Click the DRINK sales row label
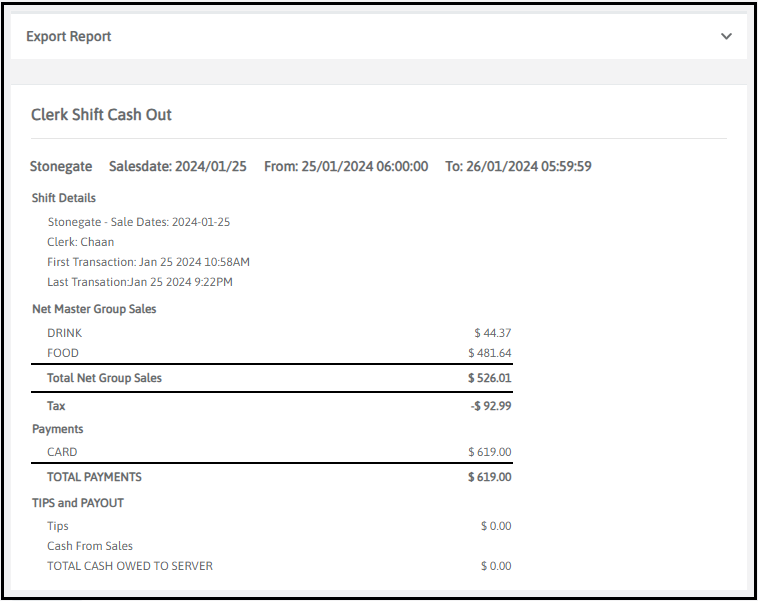This screenshot has height=601, width=758. 65,333
